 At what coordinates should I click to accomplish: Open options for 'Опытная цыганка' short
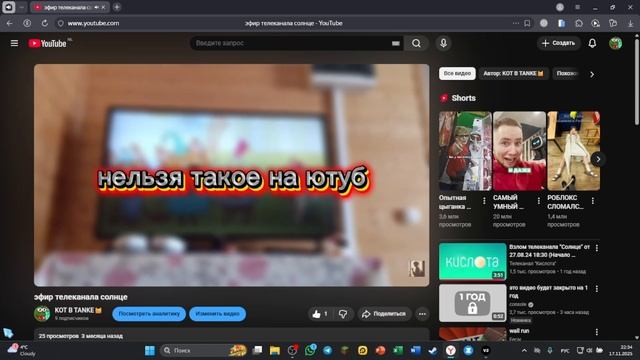pos(484,201)
